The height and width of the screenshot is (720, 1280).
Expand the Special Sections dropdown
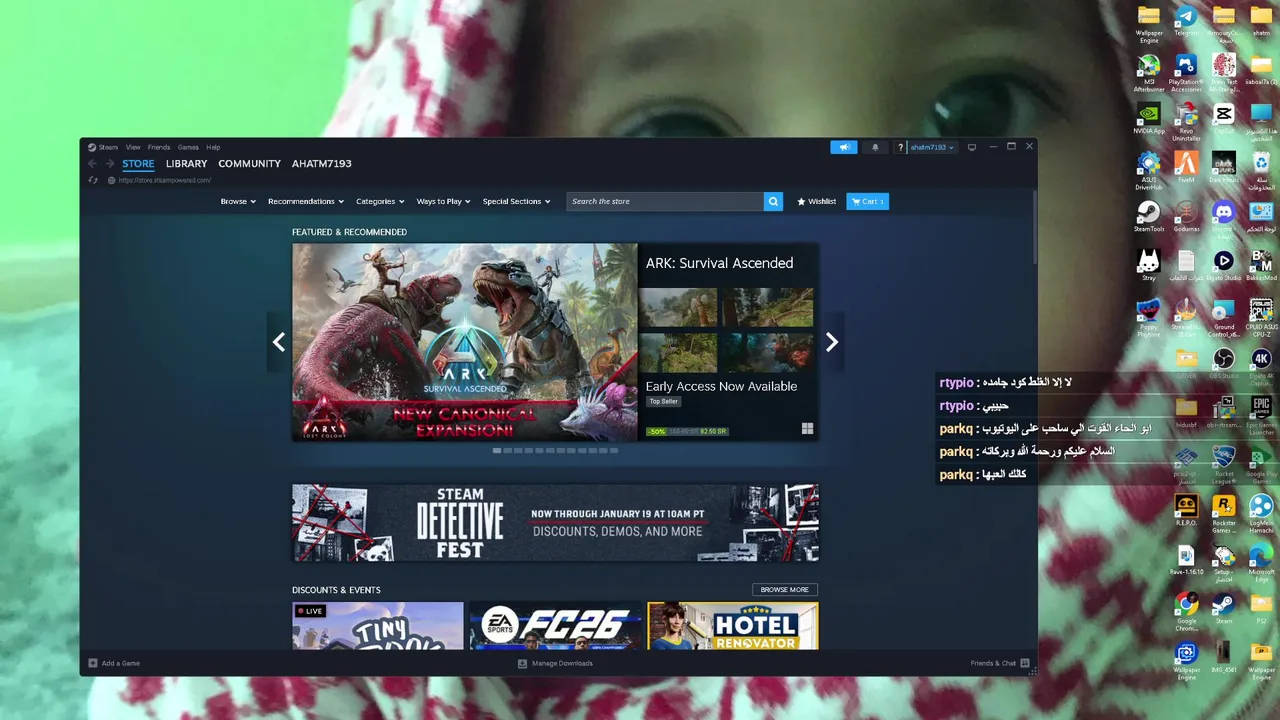516,201
